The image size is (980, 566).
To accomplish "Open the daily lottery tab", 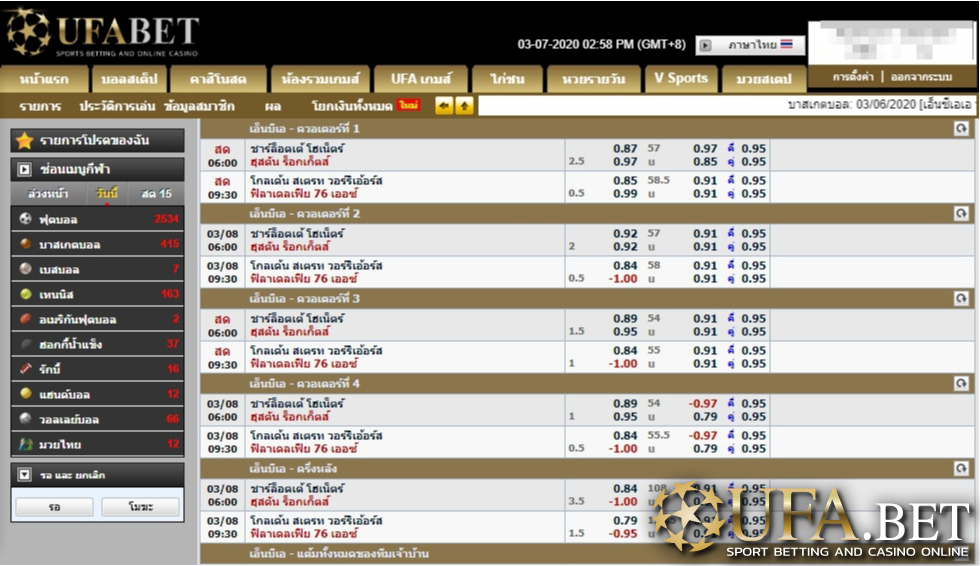I will [593, 79].
